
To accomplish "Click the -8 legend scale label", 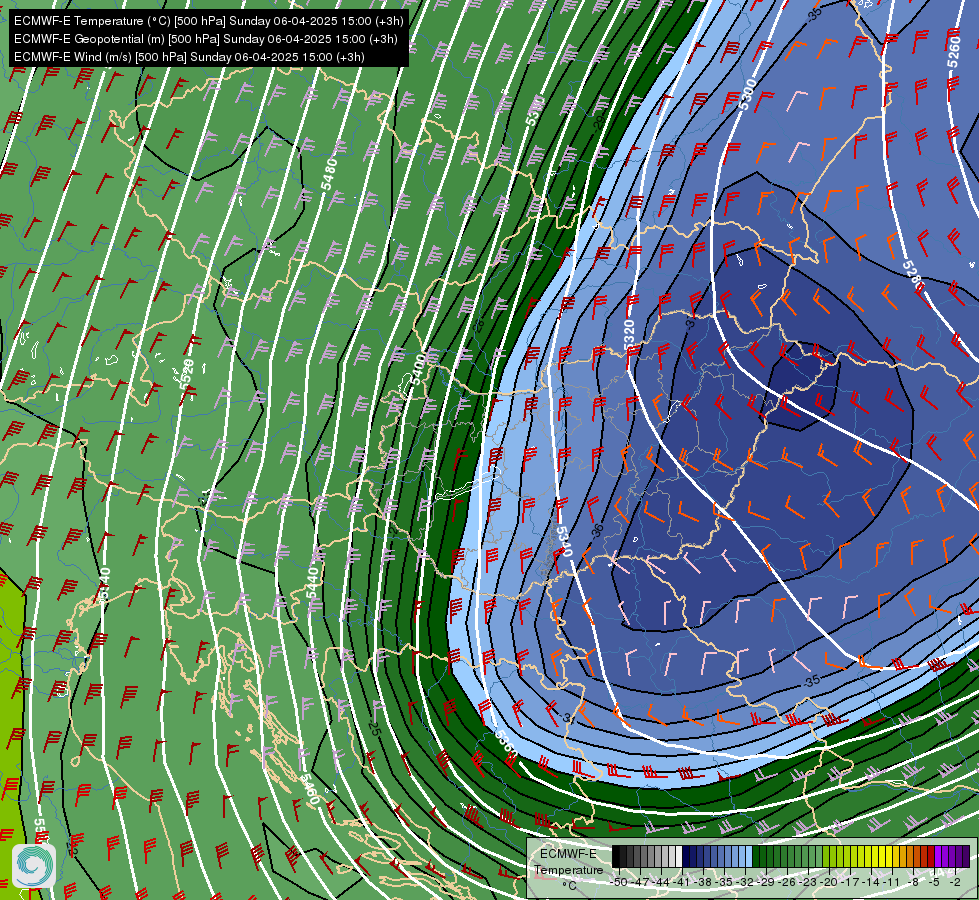I will pyautogui.click(x=913, y=882).
